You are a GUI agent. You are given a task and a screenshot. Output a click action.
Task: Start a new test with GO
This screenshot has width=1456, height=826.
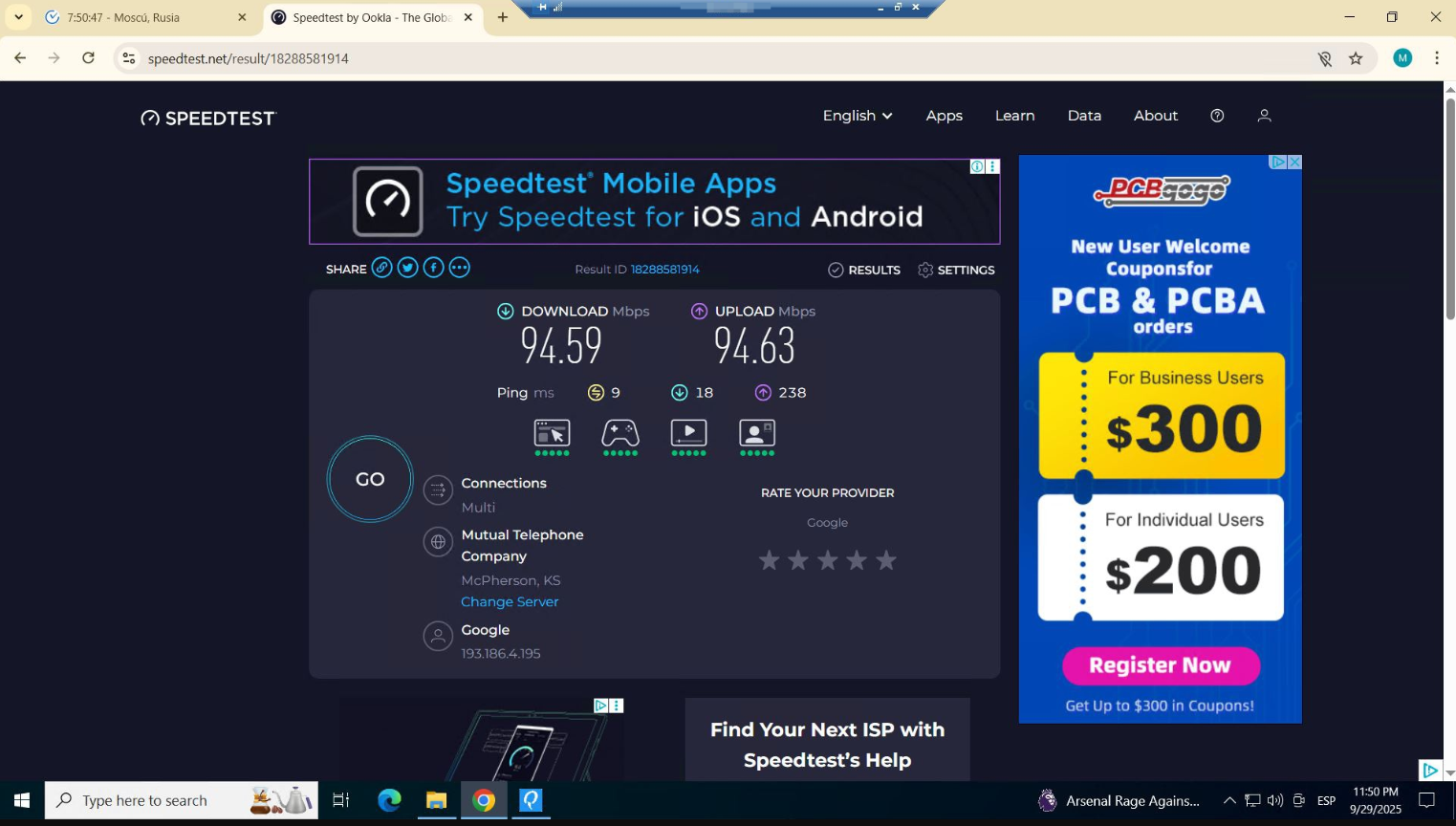click(x=370, y=479)
